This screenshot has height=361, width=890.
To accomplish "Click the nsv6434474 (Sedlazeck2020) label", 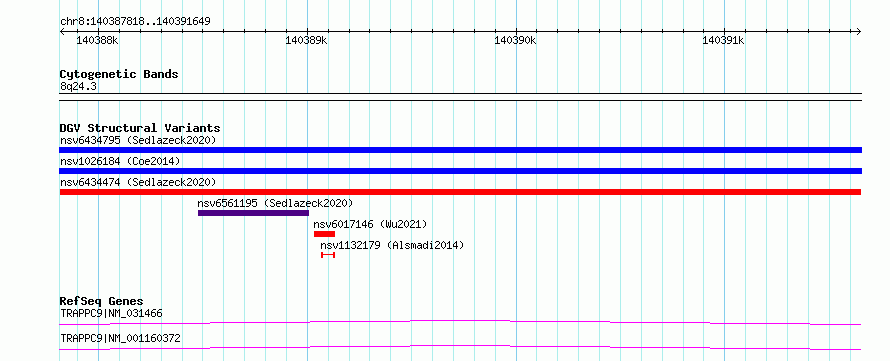I will [x=138, y=182].
